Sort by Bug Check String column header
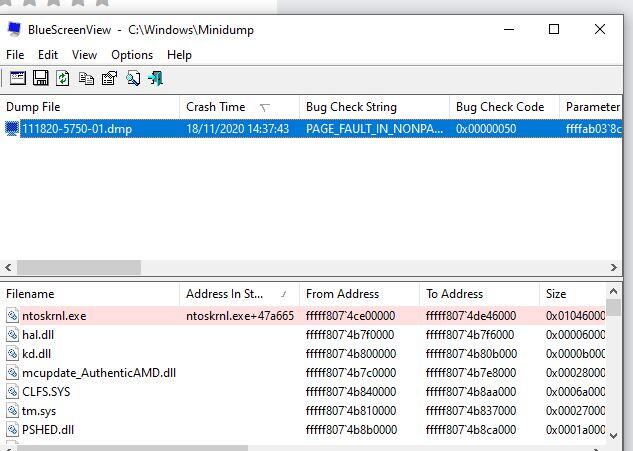The width and height of the screenshot is (633, 451). click(x=374, y=107)
